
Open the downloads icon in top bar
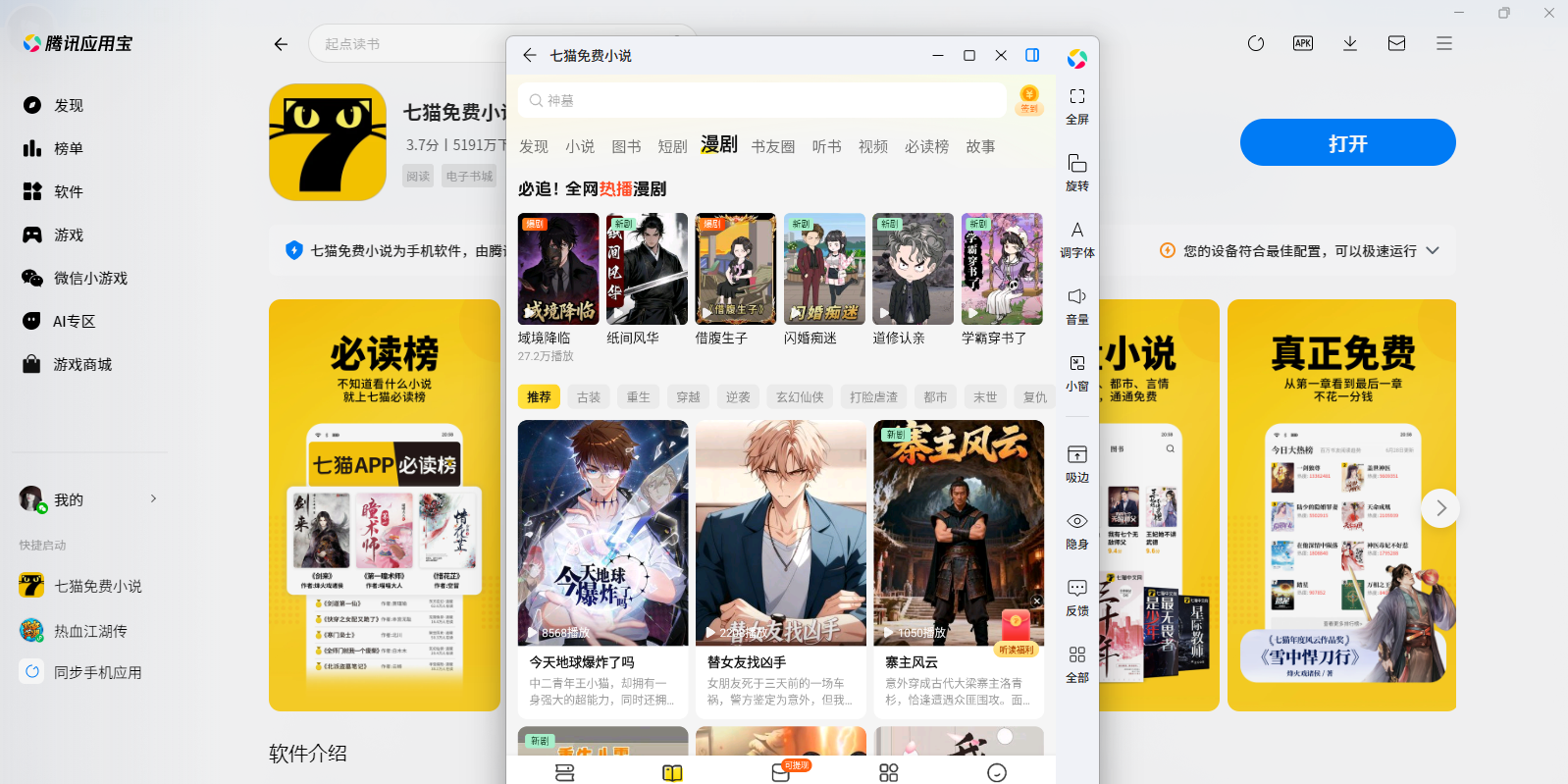1349,43
